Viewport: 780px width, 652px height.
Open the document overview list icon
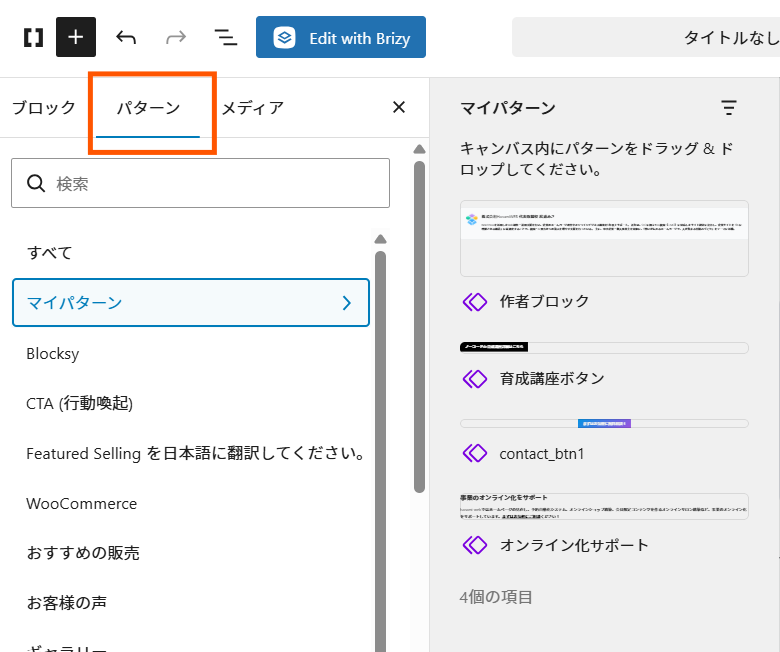point(226,38)
